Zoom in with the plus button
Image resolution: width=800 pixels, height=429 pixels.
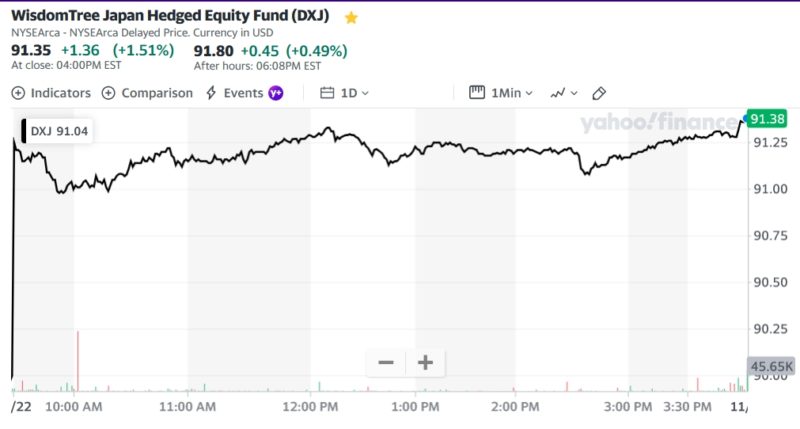[x=425, y=362]
